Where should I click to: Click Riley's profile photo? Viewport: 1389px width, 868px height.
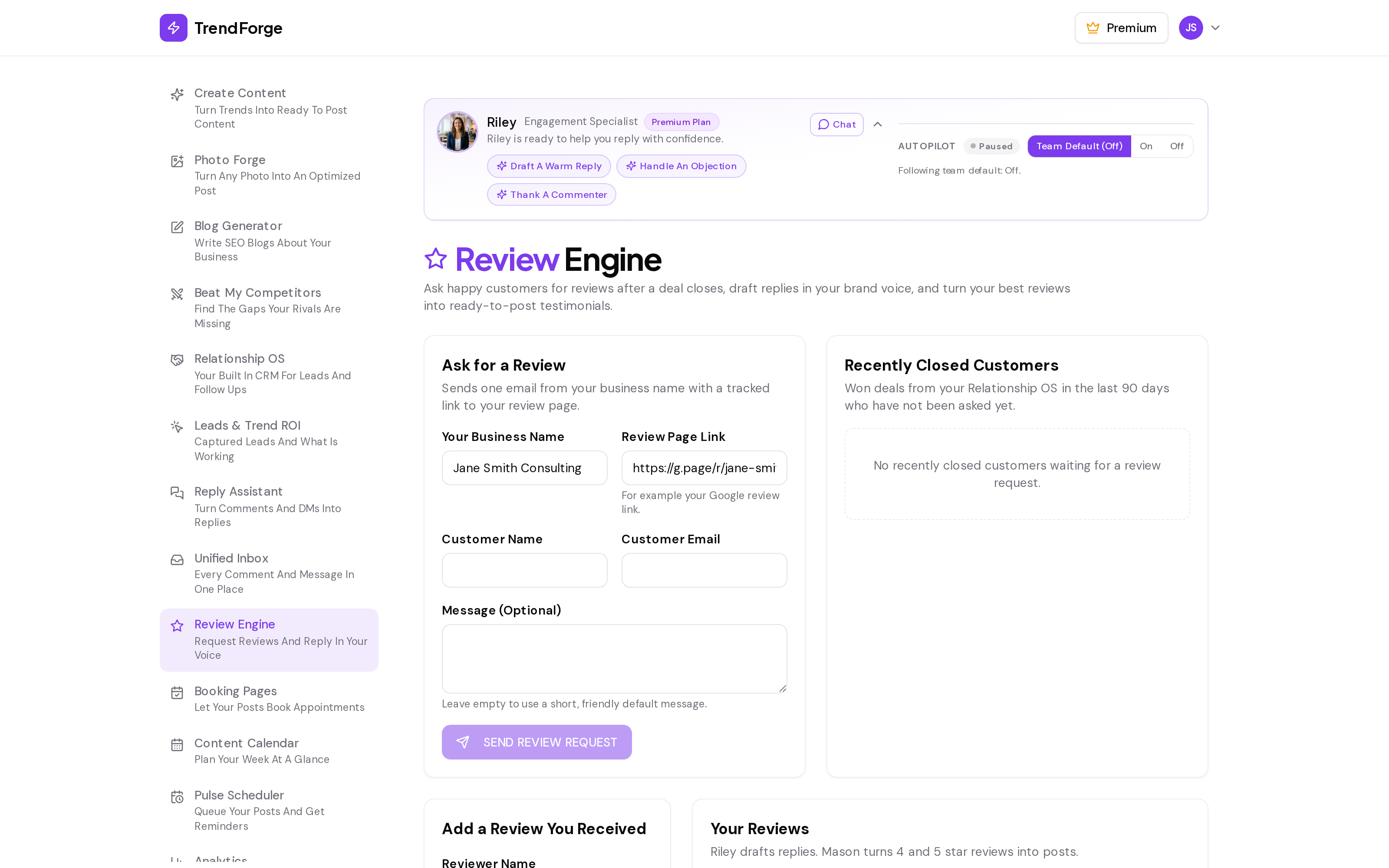coord(458,132)
